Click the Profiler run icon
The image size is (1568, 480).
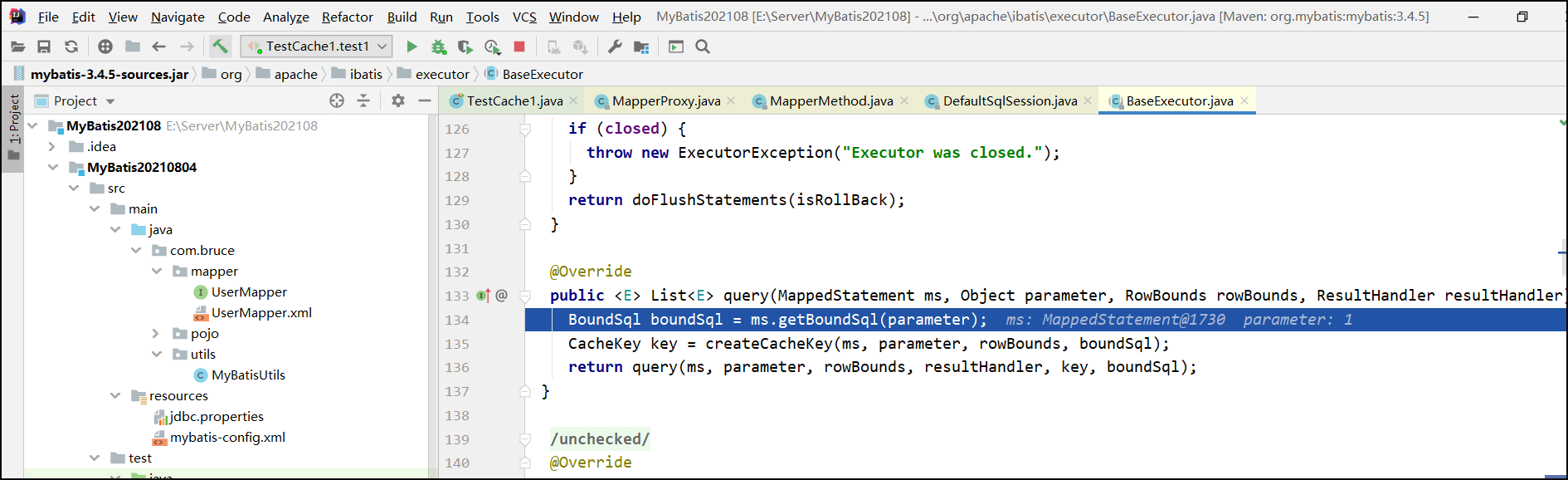[x=493, y=47]
